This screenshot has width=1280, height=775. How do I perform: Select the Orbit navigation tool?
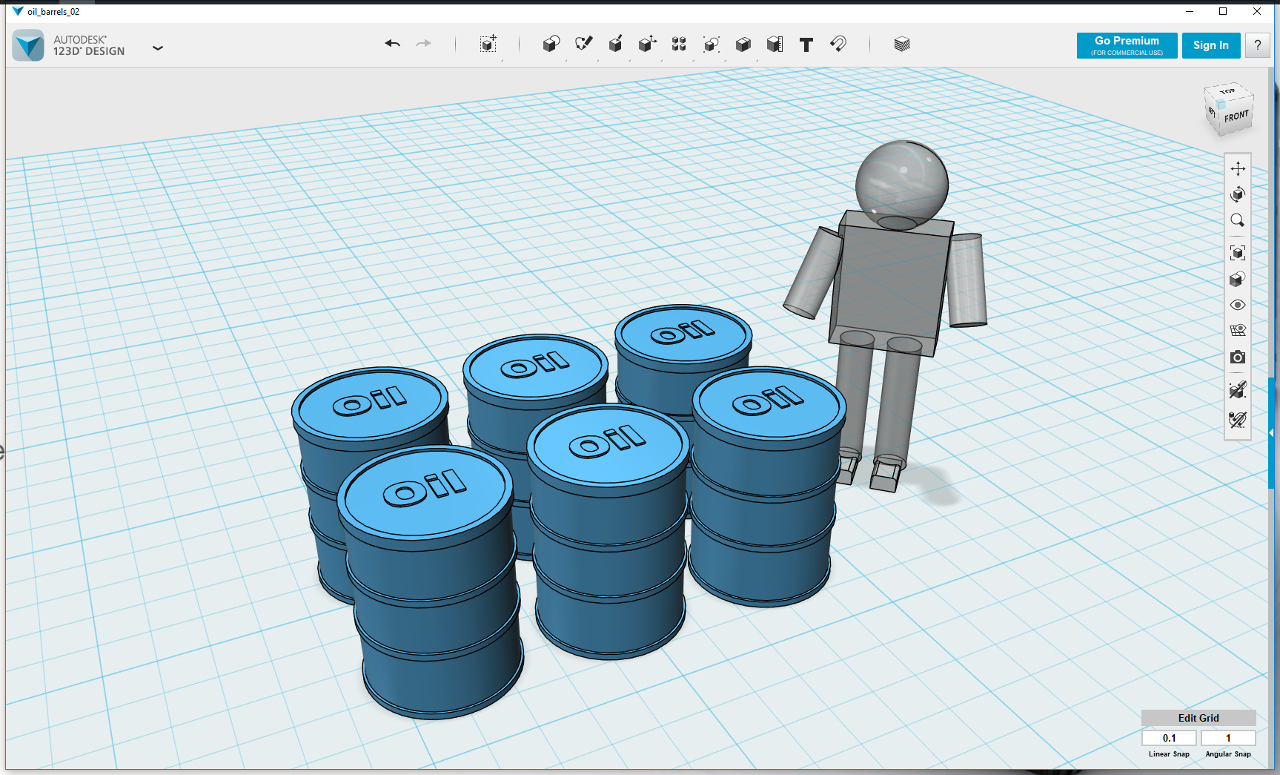[1238, 194]
